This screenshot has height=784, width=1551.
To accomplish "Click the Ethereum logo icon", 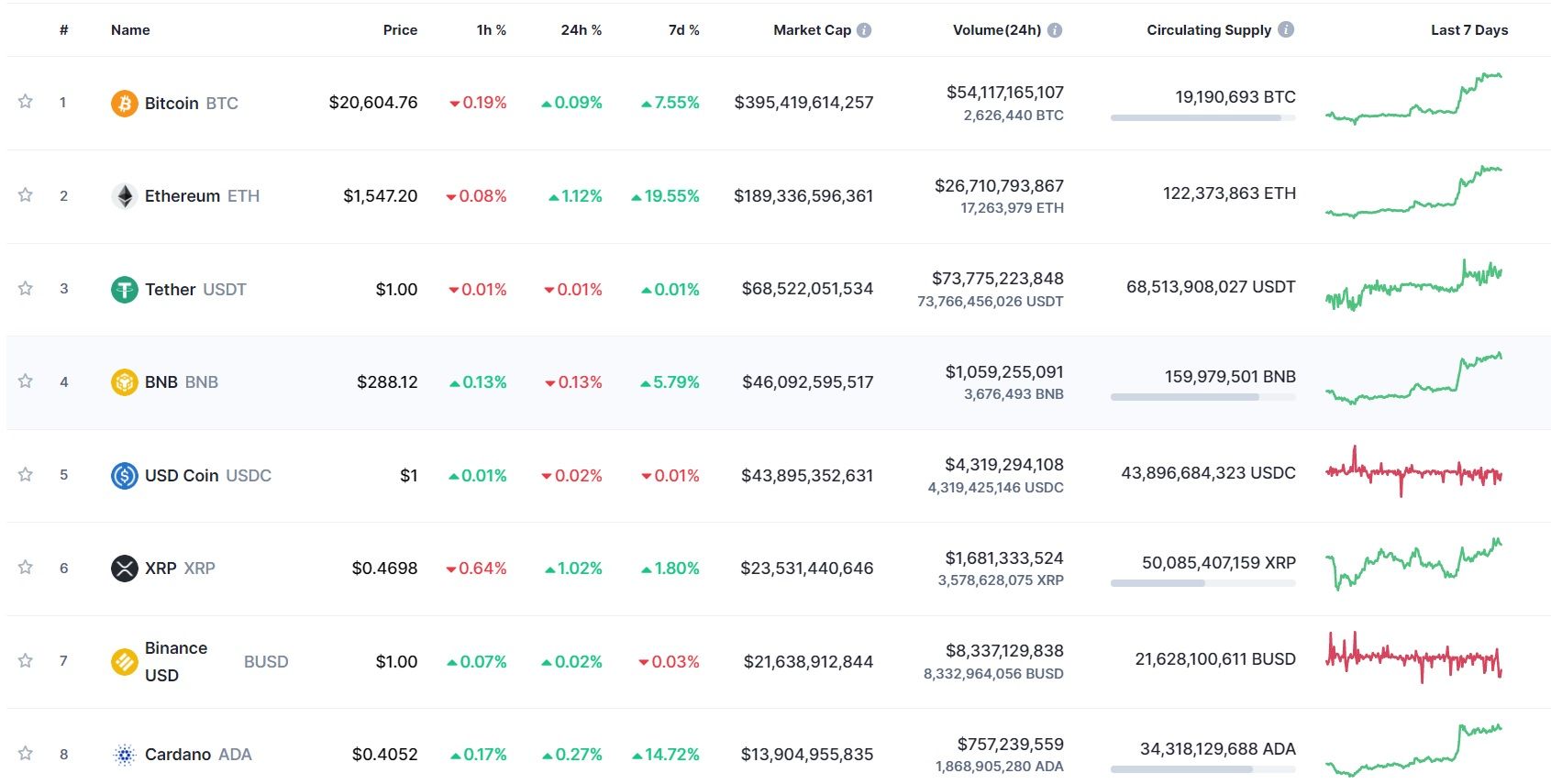I will coord(125,196).
